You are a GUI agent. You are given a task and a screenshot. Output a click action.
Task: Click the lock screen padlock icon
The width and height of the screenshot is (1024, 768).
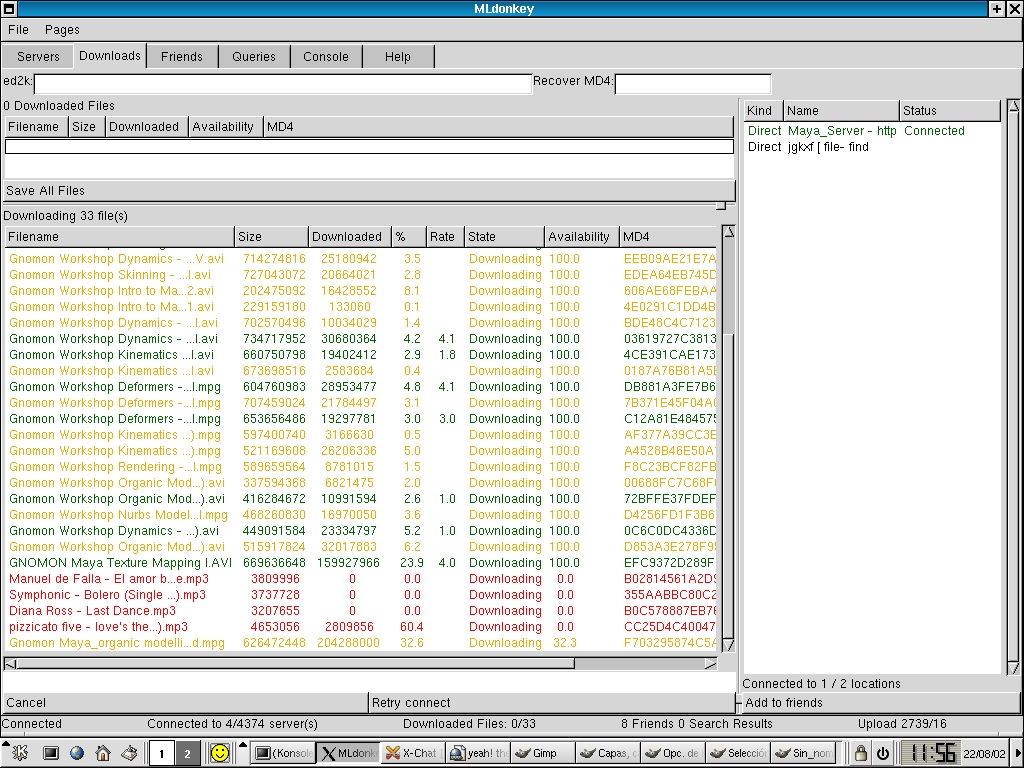(861, 753)
